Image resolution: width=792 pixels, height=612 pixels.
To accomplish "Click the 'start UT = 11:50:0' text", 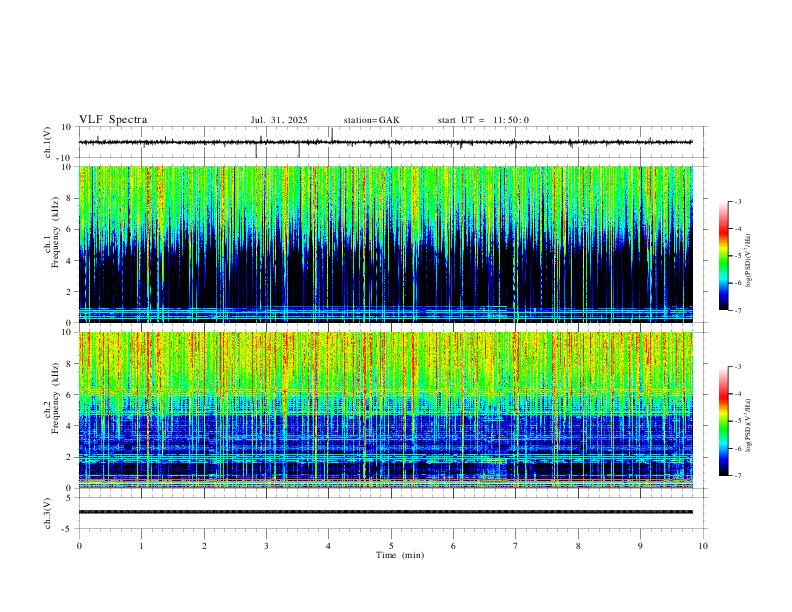I will pyautogui.click(x=483, y=120).
